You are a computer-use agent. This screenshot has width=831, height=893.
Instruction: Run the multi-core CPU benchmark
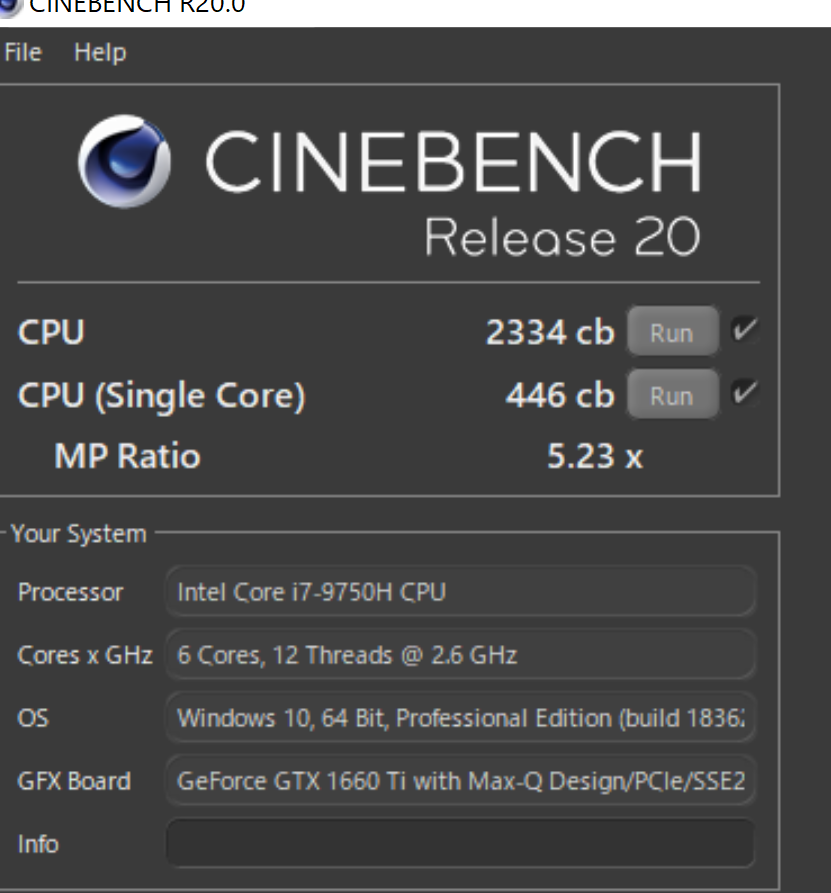[x=673, y=332]
